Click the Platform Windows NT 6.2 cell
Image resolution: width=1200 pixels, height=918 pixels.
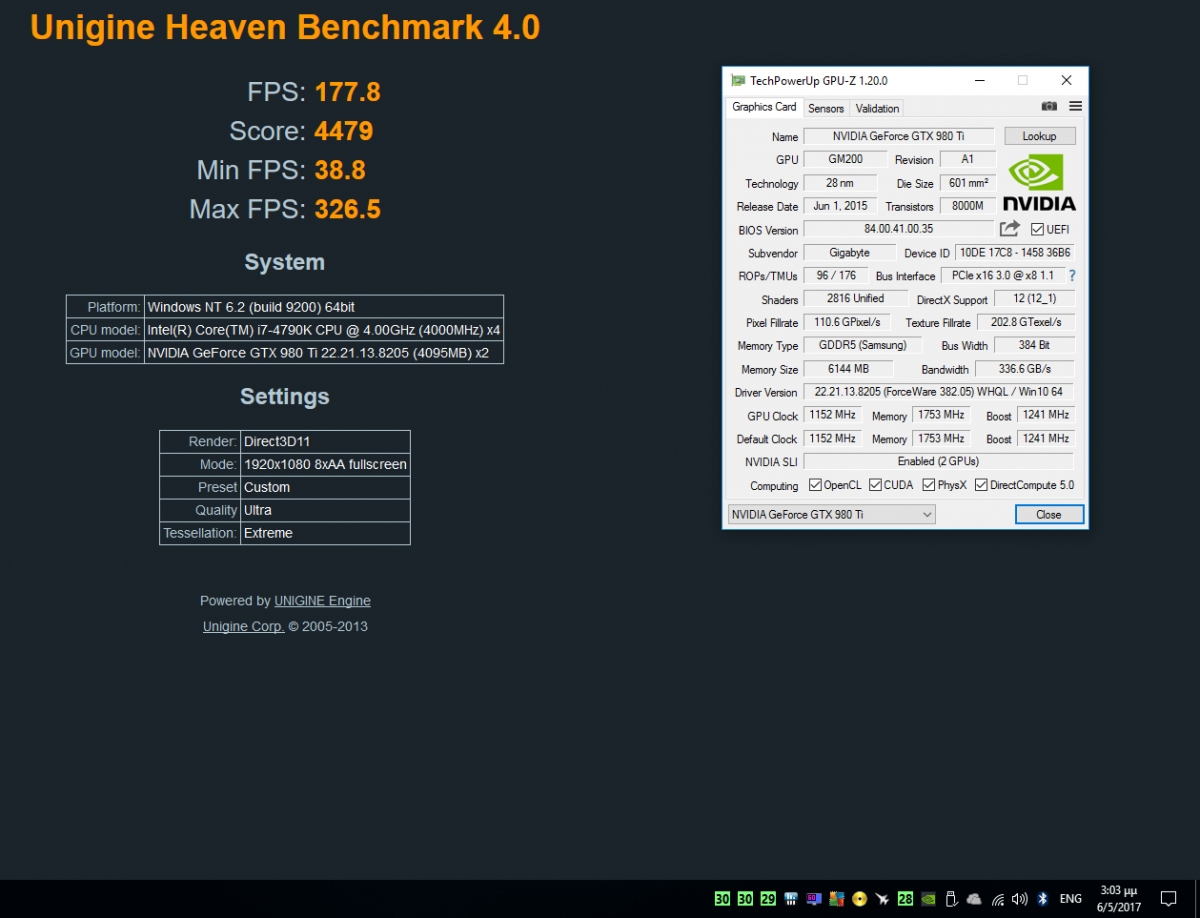click(x=324, y=307)
